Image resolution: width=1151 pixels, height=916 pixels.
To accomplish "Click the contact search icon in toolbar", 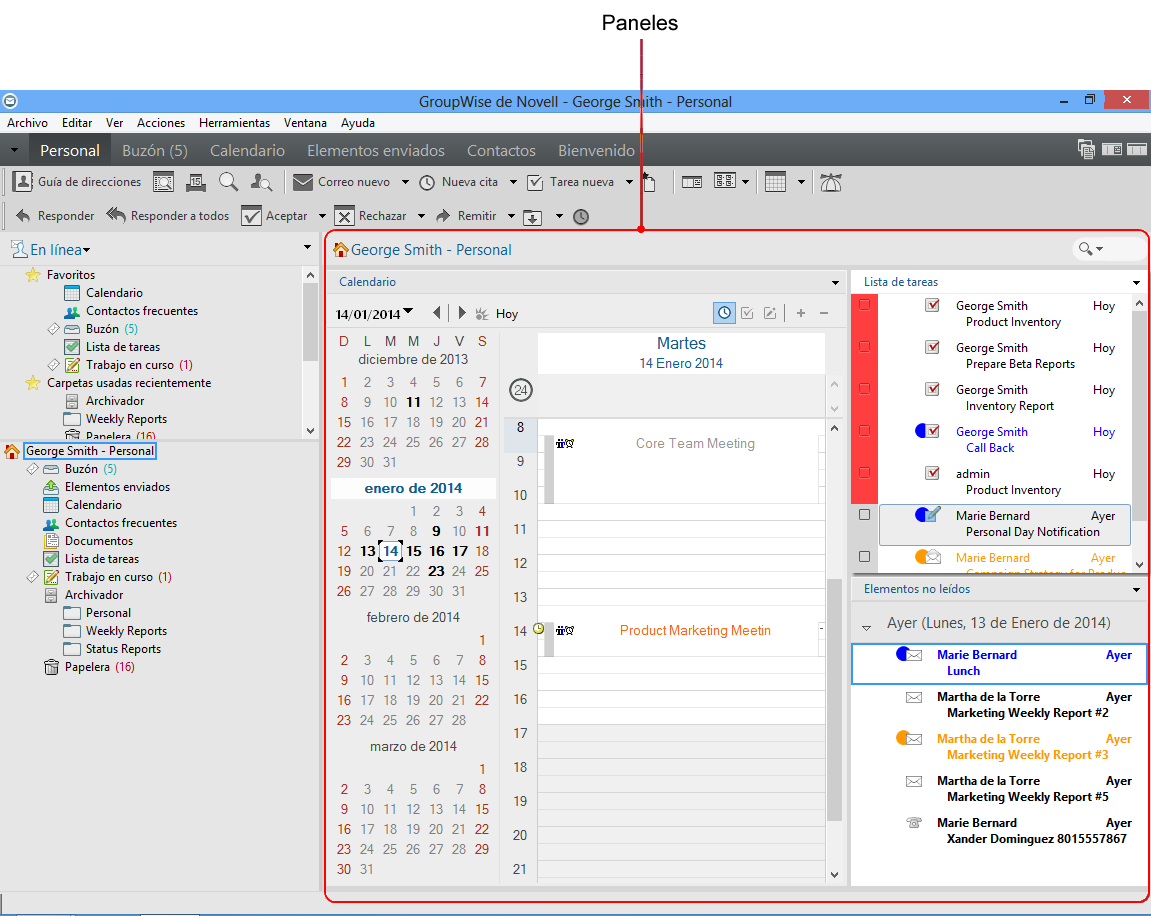I will 261,182.
